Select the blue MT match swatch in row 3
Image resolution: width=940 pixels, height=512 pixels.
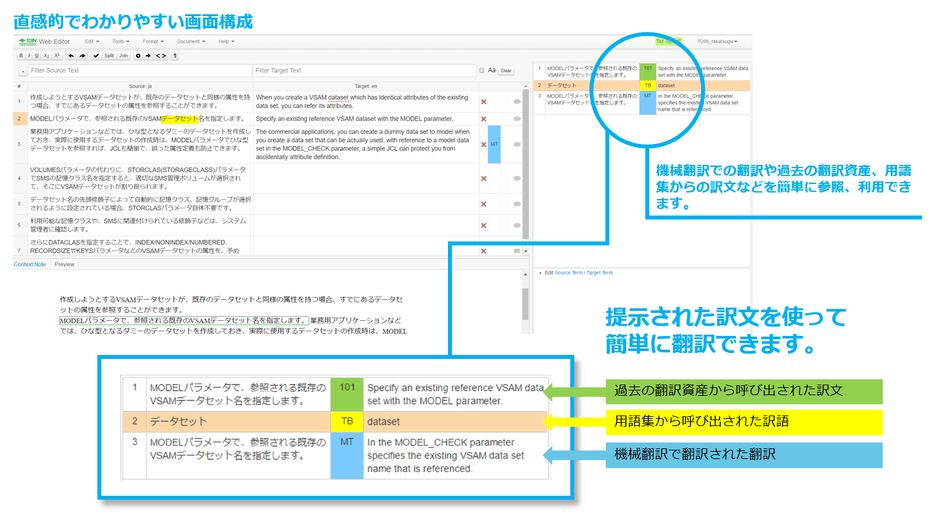(493, 144)
